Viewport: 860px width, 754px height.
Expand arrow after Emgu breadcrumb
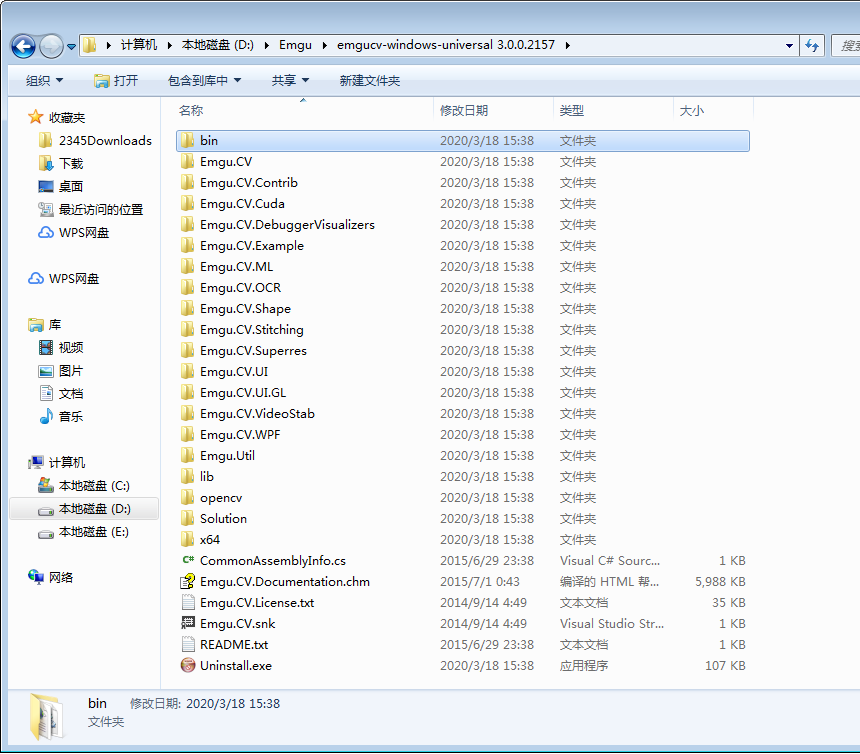pos(325,45)
